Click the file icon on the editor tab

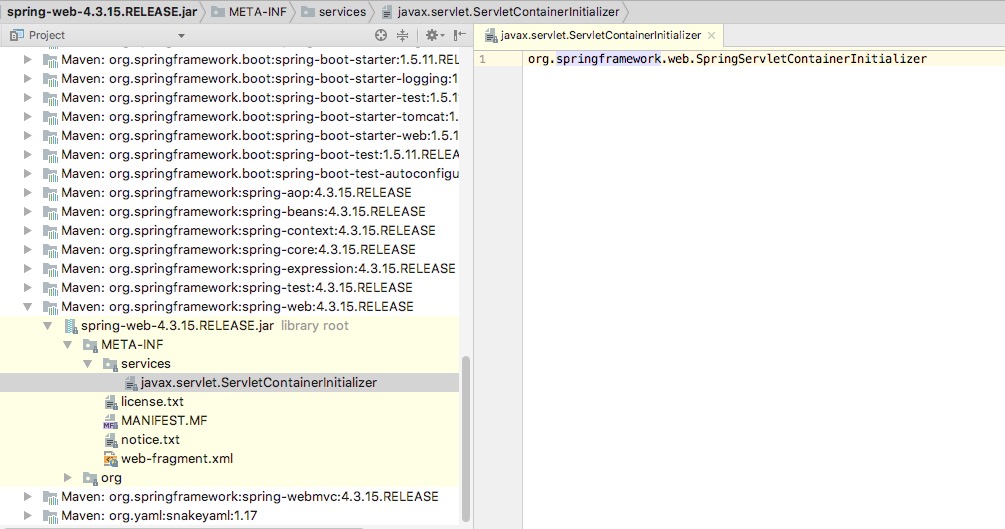pyautogui.click(x=491, y=36)
